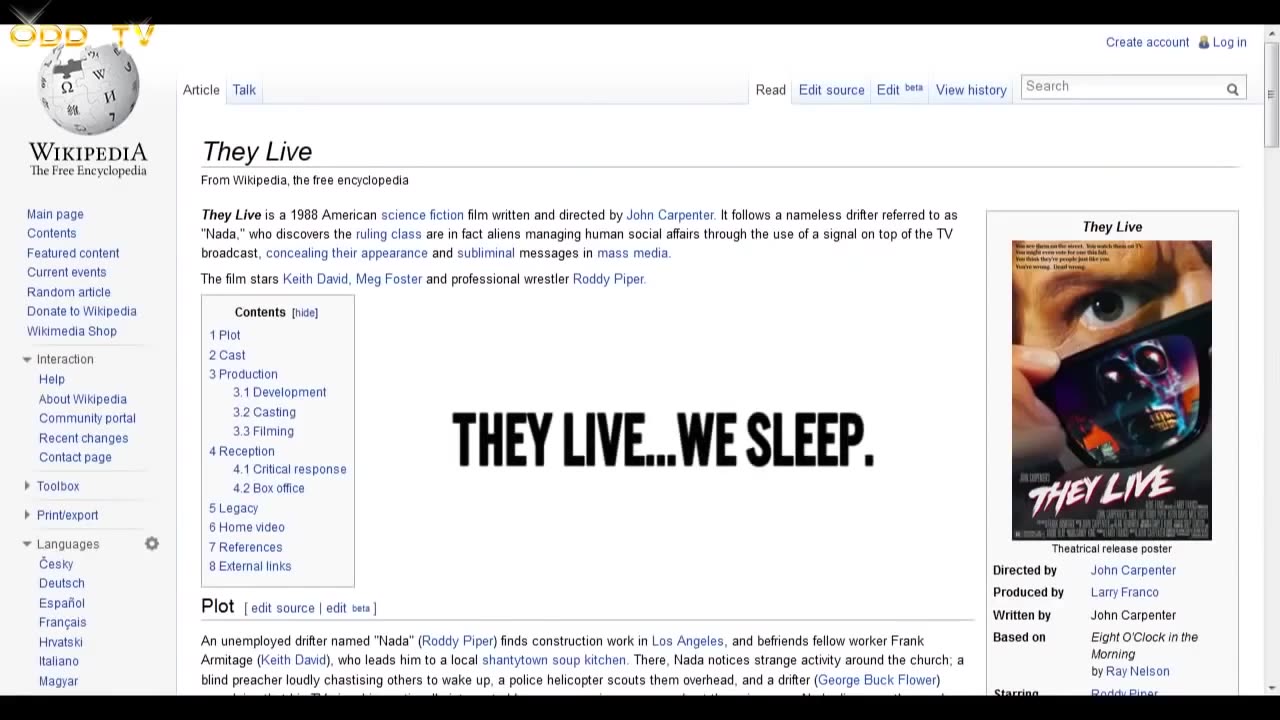
Task: Open the sidebar Contents link
Action: pyautogui.click(x=51, y=233)
